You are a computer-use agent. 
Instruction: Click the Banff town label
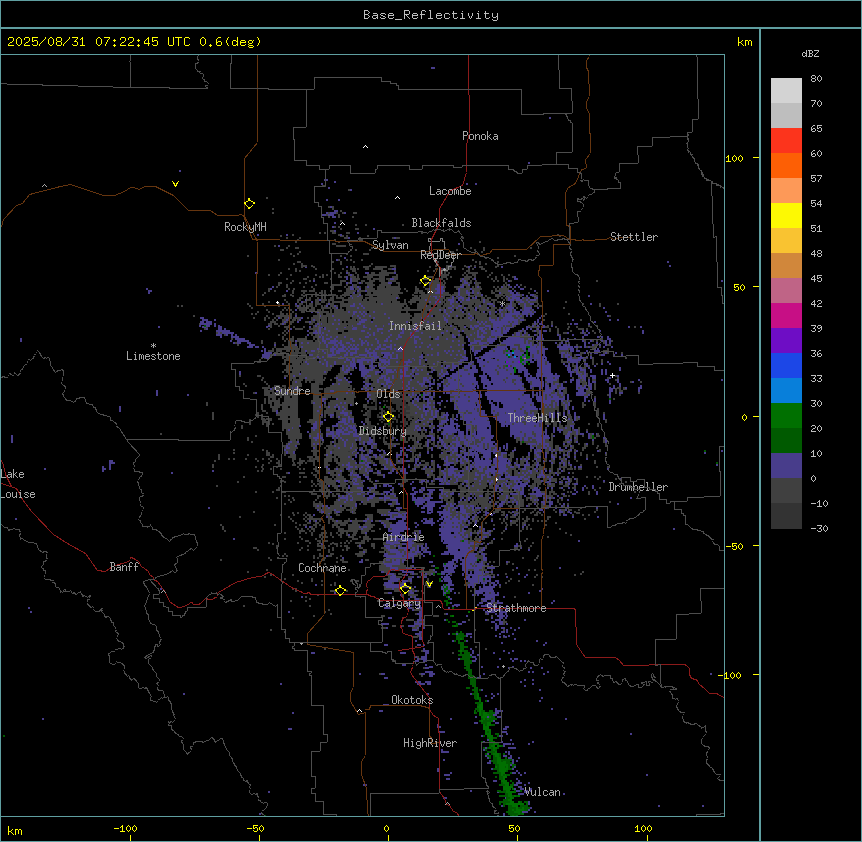tap(124, 567)
